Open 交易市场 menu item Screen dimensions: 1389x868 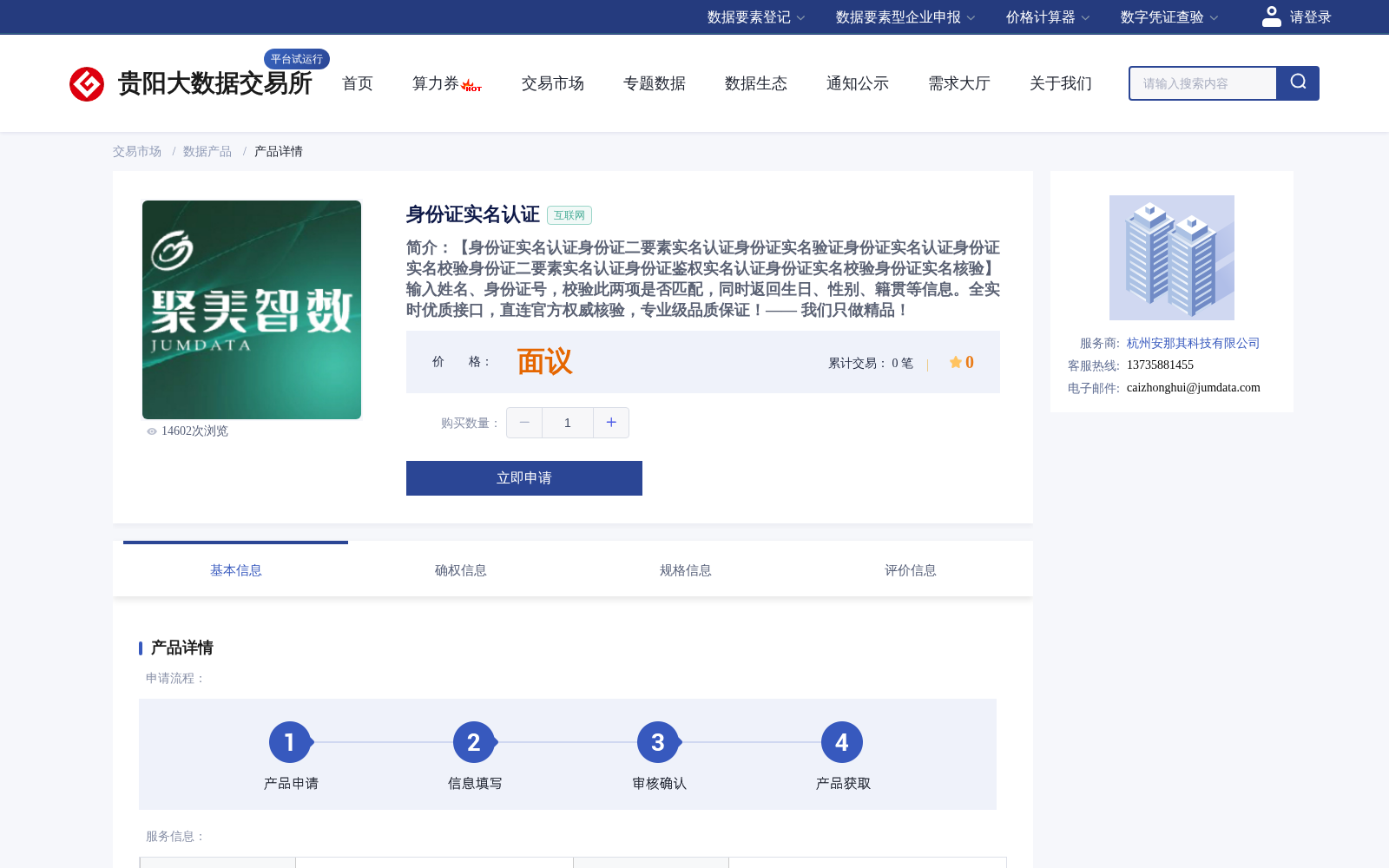(553, 83)
